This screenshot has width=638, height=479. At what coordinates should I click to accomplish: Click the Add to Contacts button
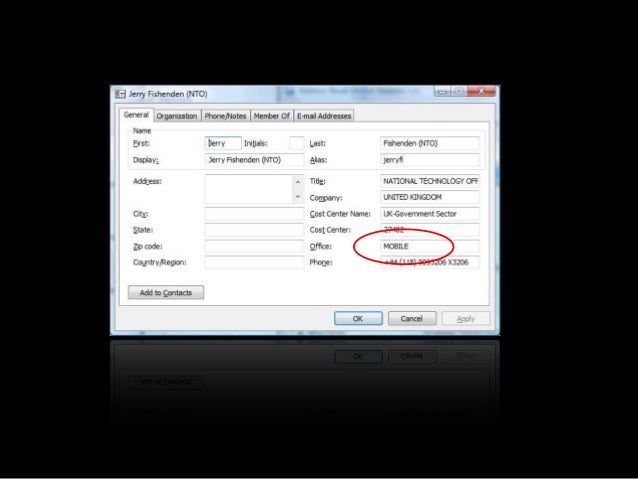coord(166,293)
